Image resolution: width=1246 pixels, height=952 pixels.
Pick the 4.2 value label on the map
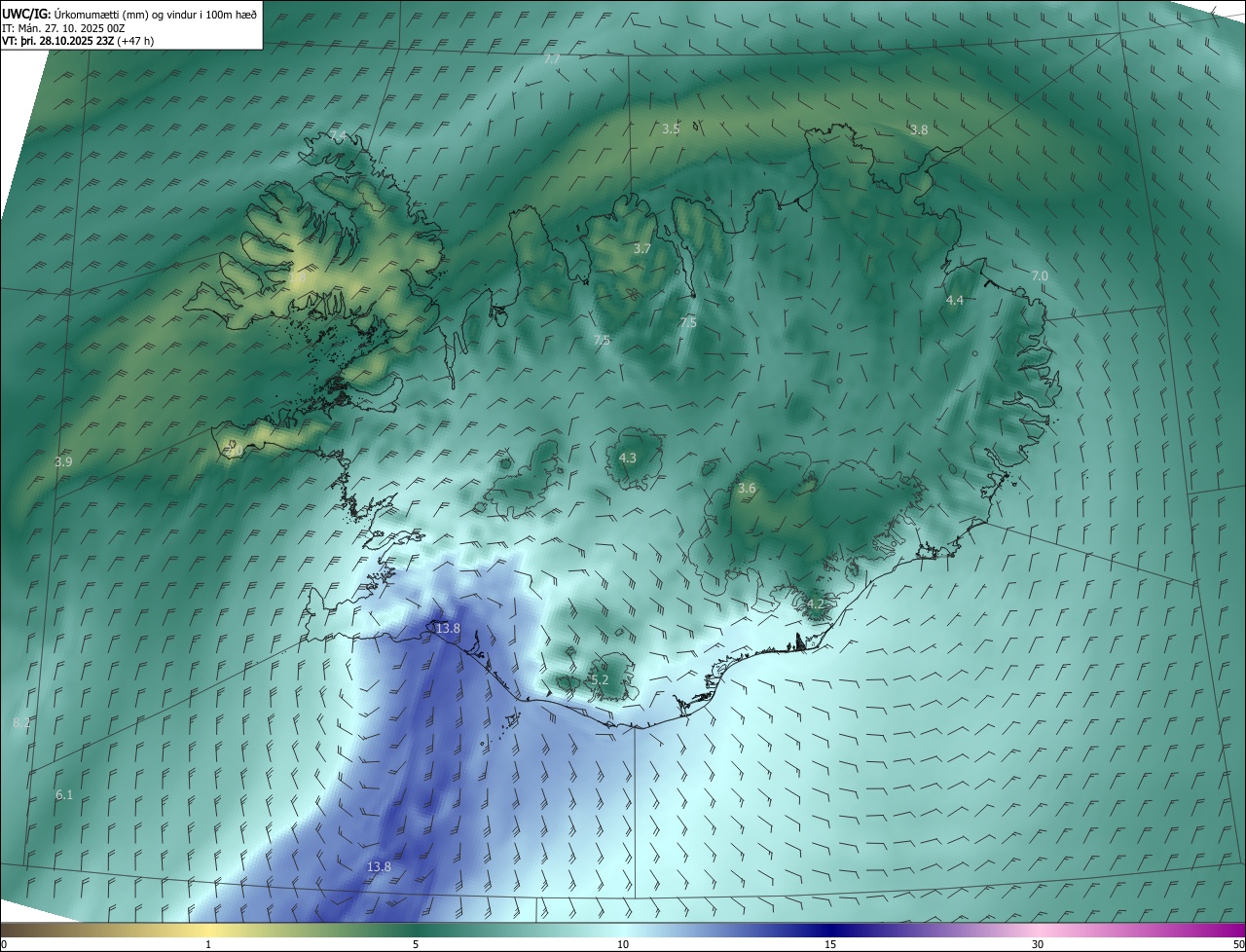(x=816, y=604)
